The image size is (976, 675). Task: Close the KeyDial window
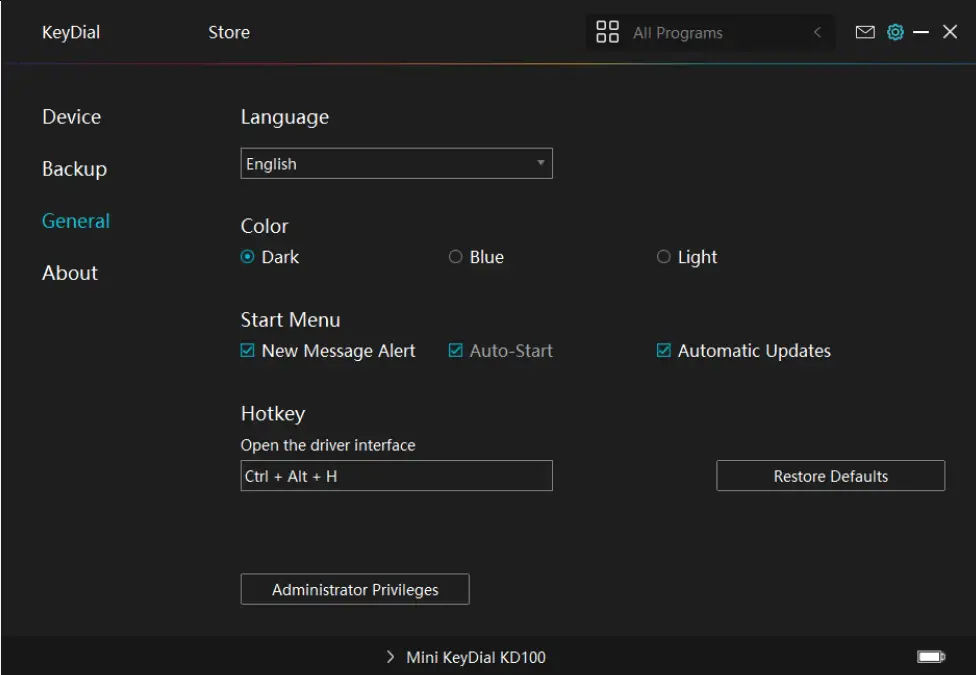pyautogui.click(x=950, y=32)
